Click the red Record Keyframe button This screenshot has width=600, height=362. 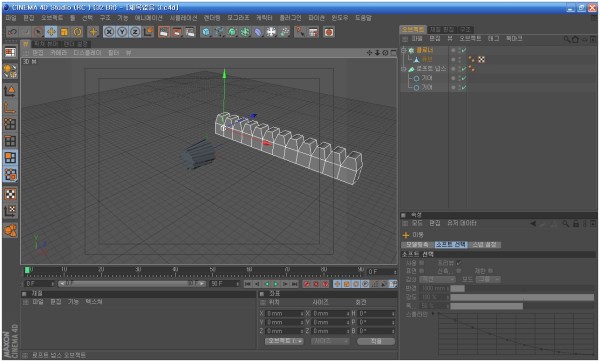tap(307, 284)
